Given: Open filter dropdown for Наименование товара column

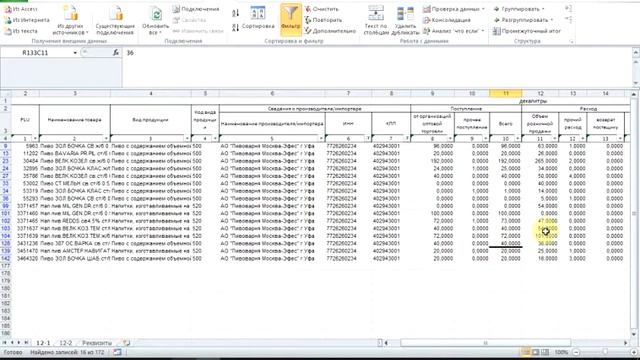Looking at the screenshot, I should [x=106, y=139].
